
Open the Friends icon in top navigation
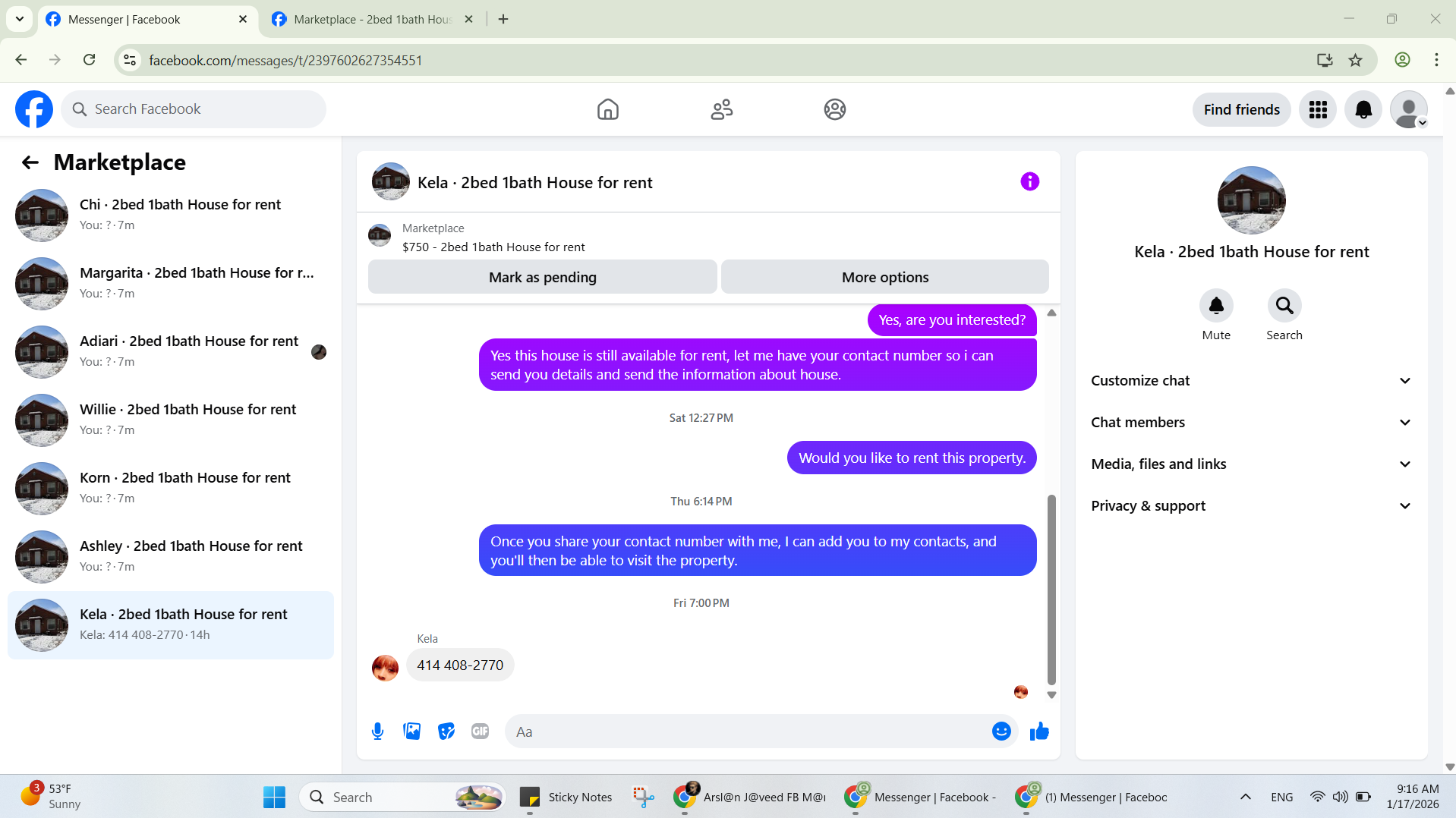(x=721, y=109)
